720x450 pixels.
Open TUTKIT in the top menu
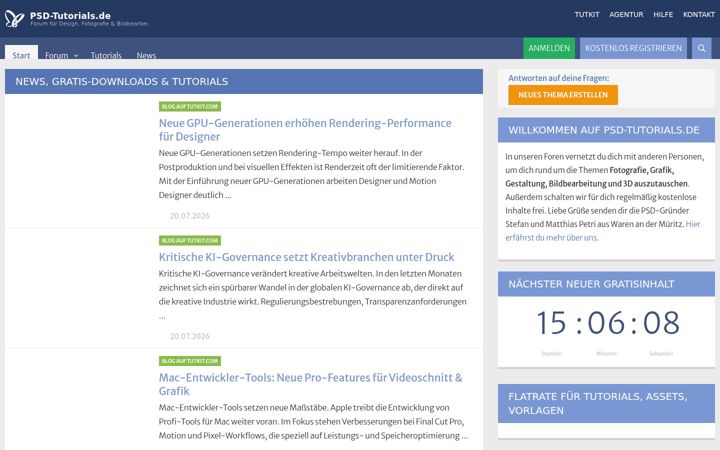pyautogui.click(x=587, y=15)
